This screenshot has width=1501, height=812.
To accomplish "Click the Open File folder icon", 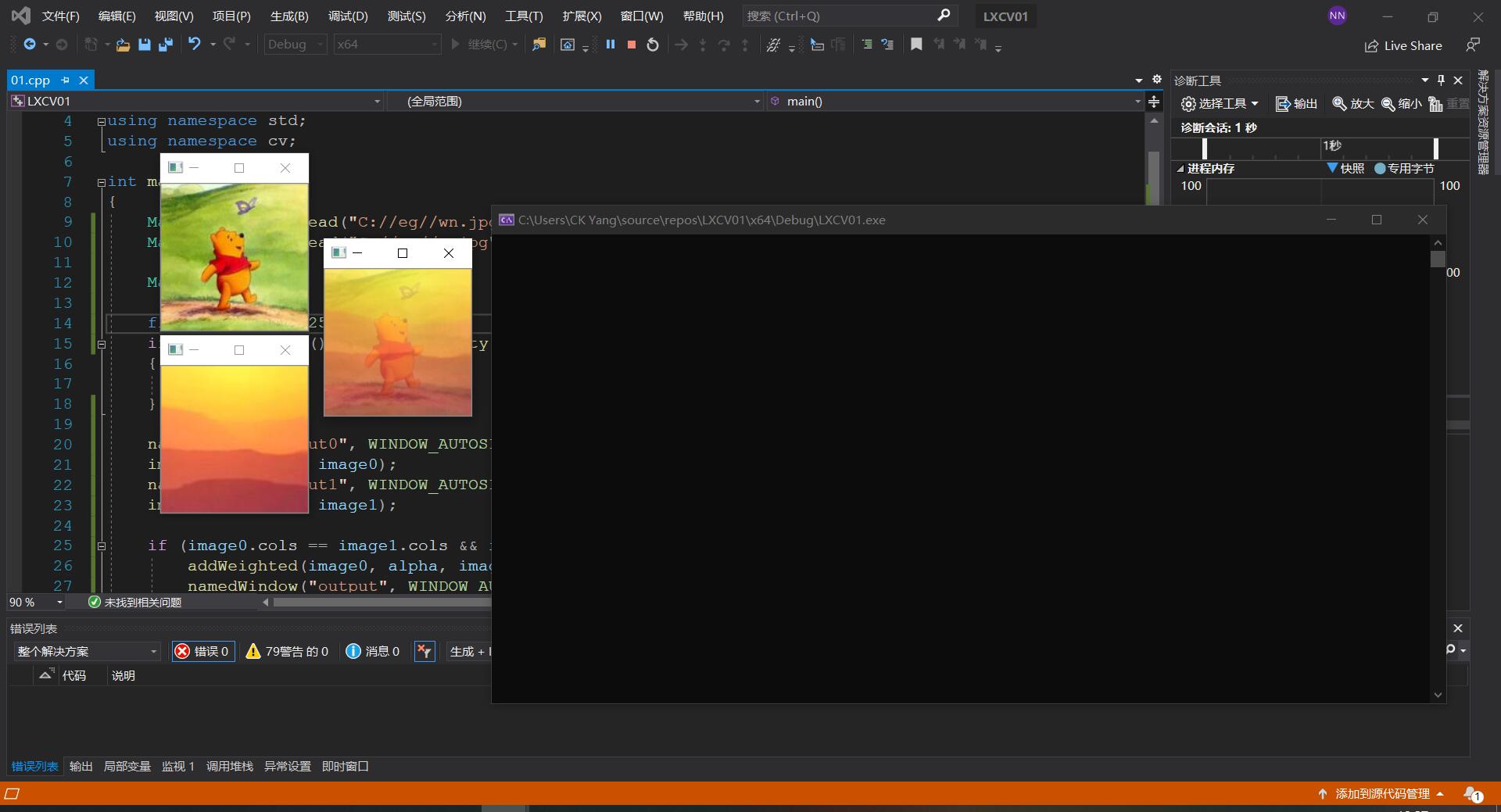I will (x=123, y=45).
